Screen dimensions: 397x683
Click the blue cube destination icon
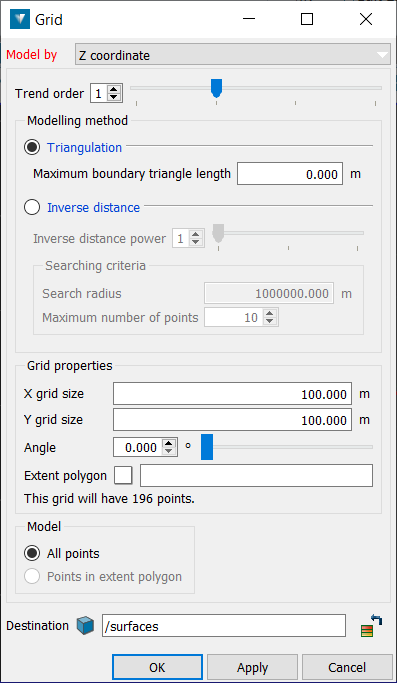coord(85,626)
